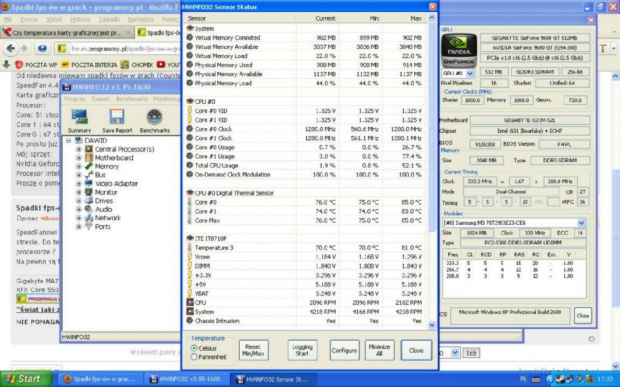This screenshot has width=620, height=387.
Task: Expand the Bus tree node
Action: pos(78,175)
